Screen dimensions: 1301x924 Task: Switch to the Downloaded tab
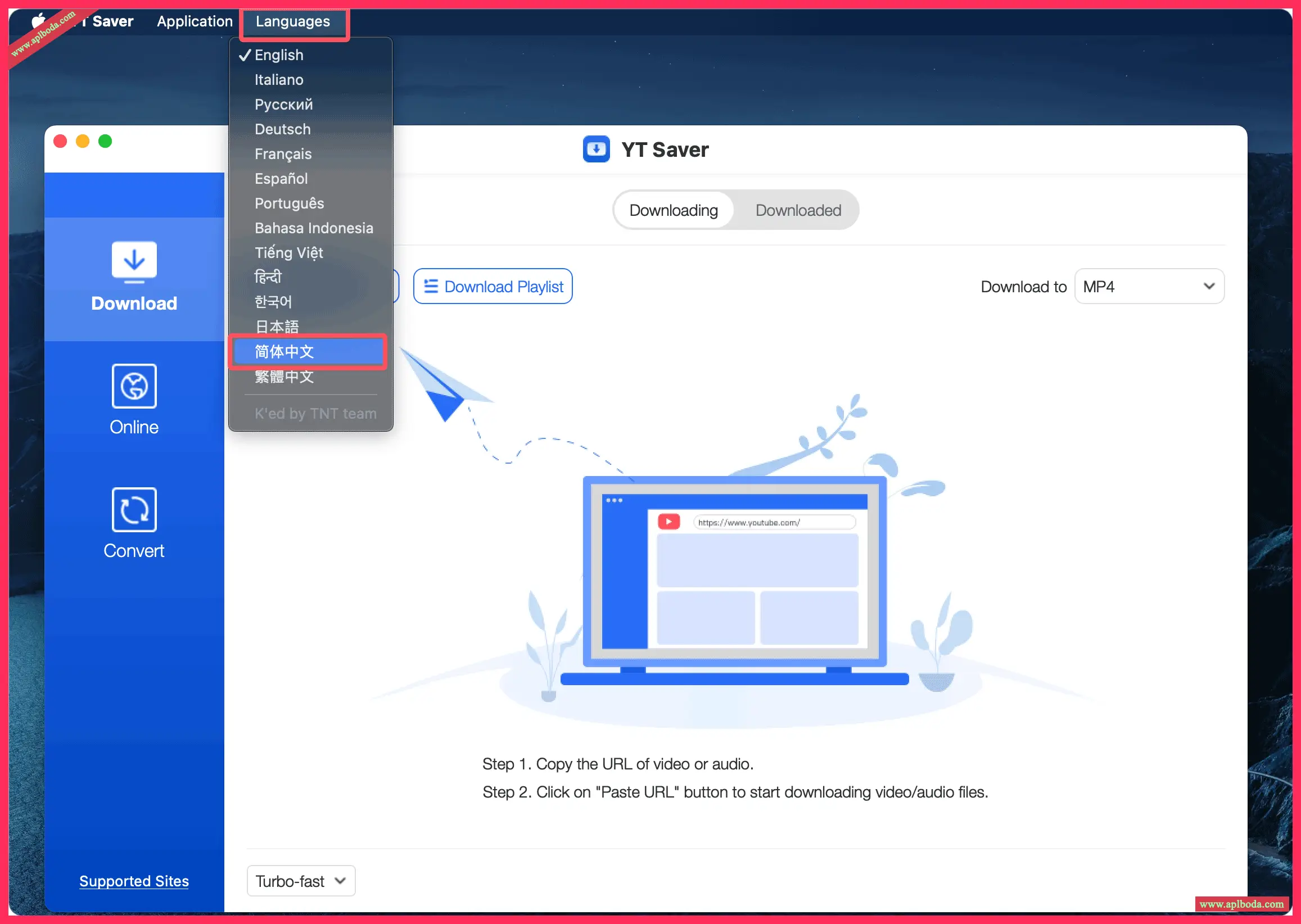point(798,210)
